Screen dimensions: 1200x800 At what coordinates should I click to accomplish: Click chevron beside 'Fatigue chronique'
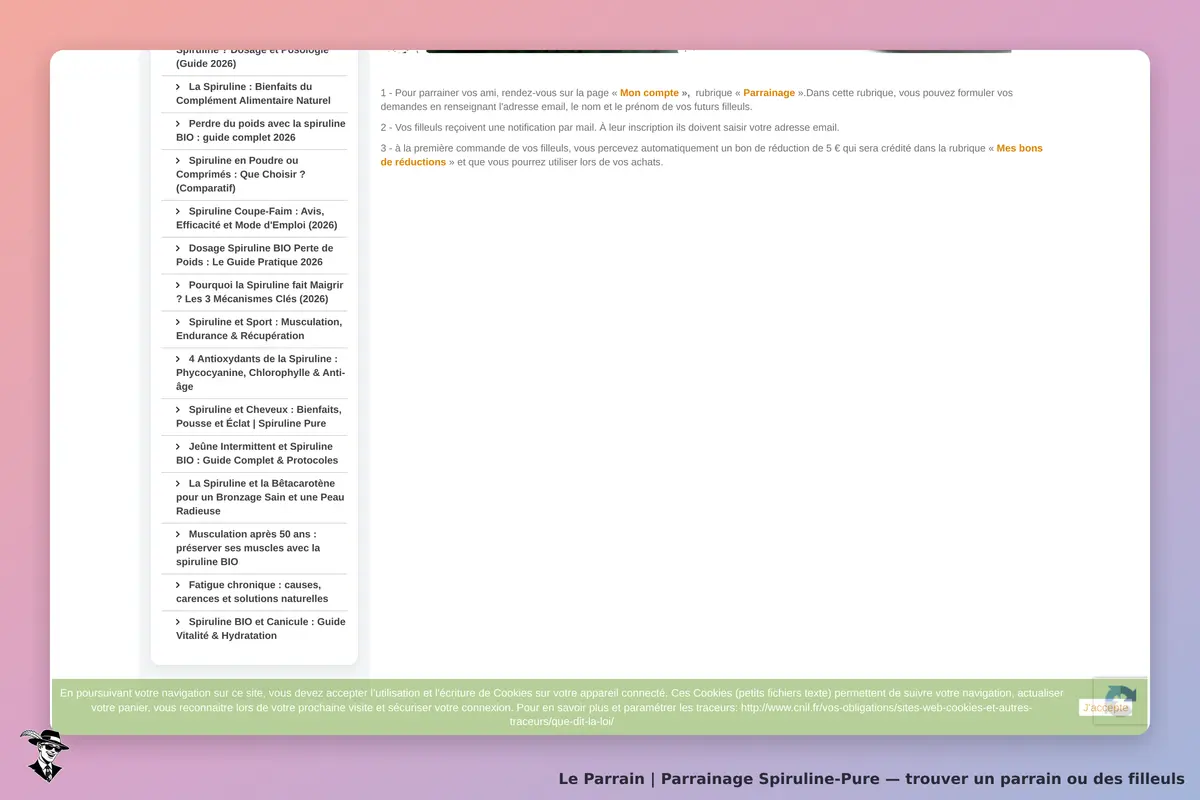[x=178, y=585]
